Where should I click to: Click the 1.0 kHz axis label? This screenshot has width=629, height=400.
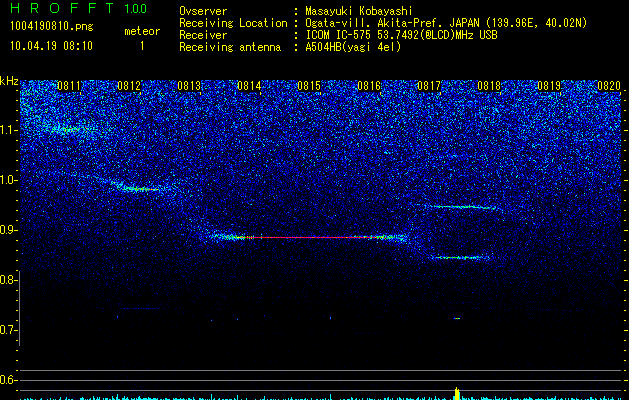[9, 180]
